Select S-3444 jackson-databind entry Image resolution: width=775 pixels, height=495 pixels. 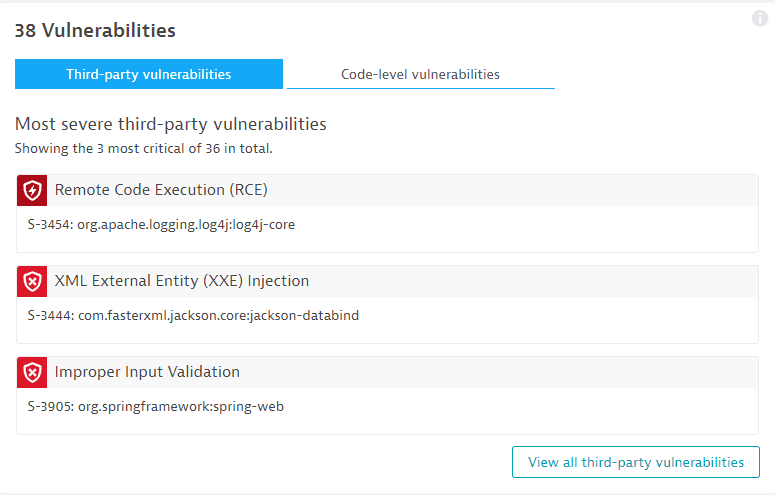[193, 315]
